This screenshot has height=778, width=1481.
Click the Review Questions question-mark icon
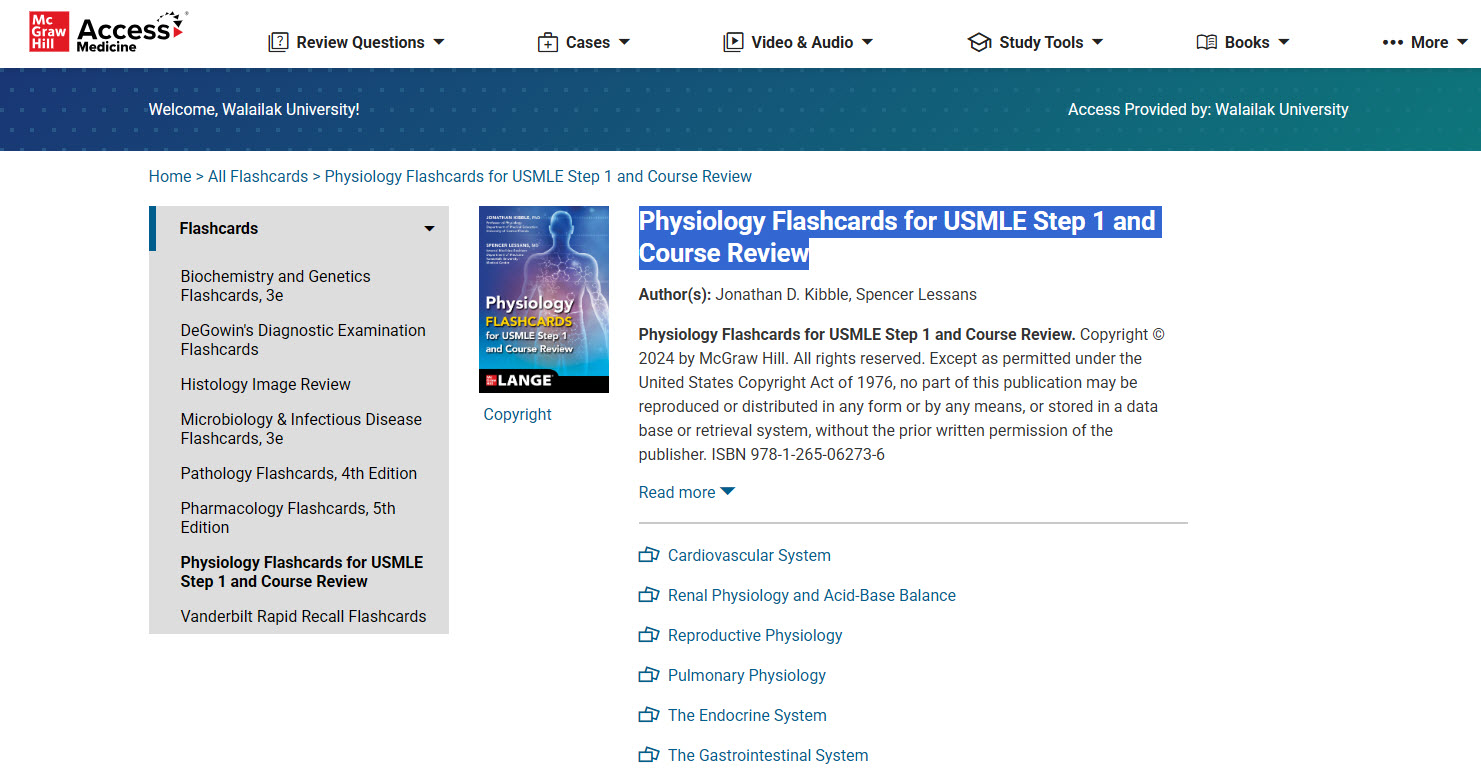coord(278,42)
